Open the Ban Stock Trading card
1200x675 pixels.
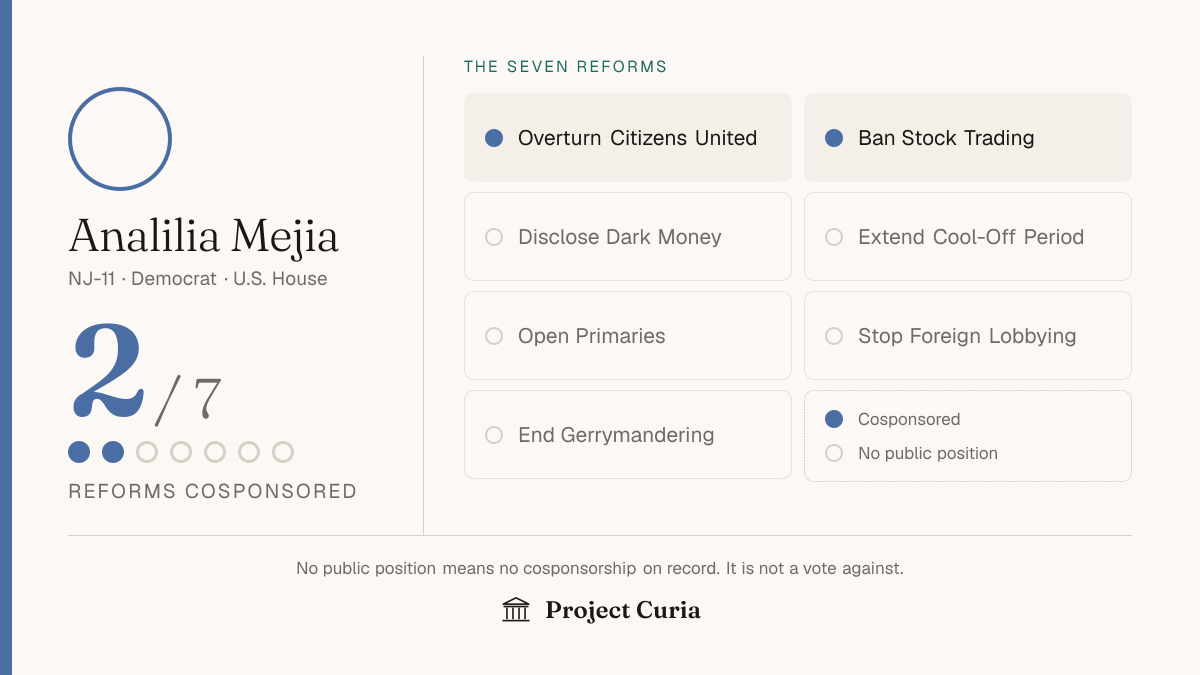[x=968, y=138]
